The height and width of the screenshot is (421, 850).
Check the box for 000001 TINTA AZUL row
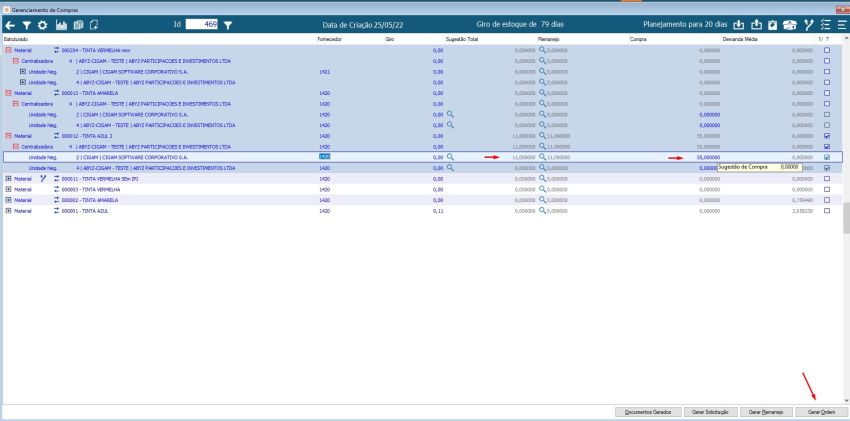827,211
